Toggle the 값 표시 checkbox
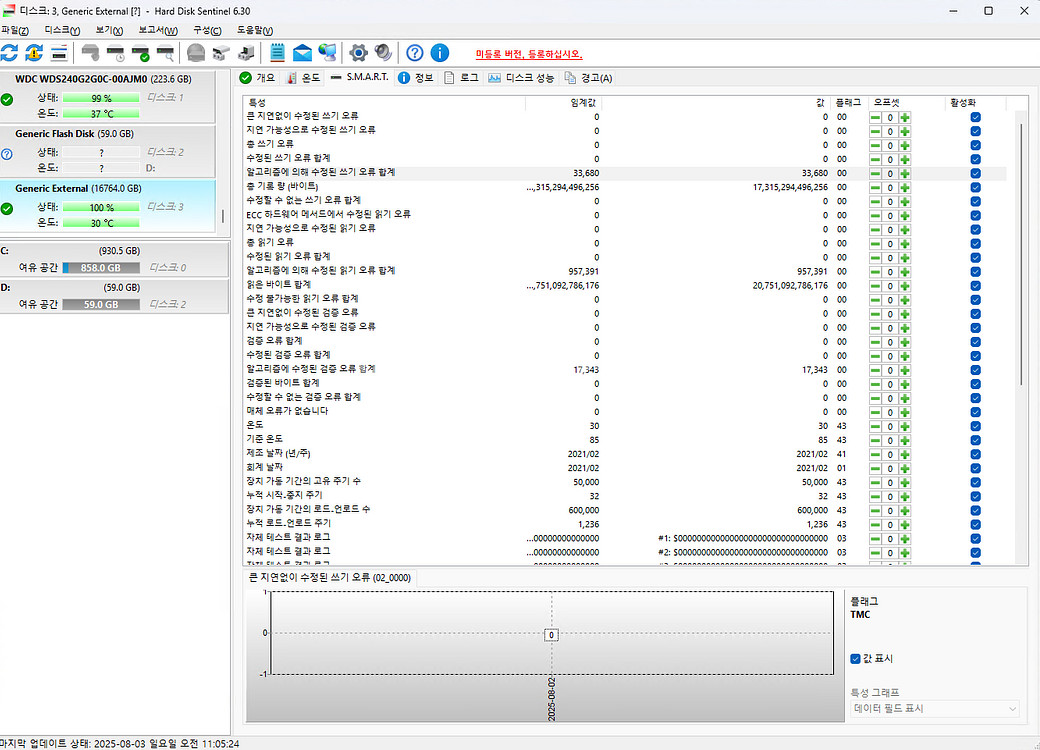Screen dimensions: 1040x750 point(856,658)
